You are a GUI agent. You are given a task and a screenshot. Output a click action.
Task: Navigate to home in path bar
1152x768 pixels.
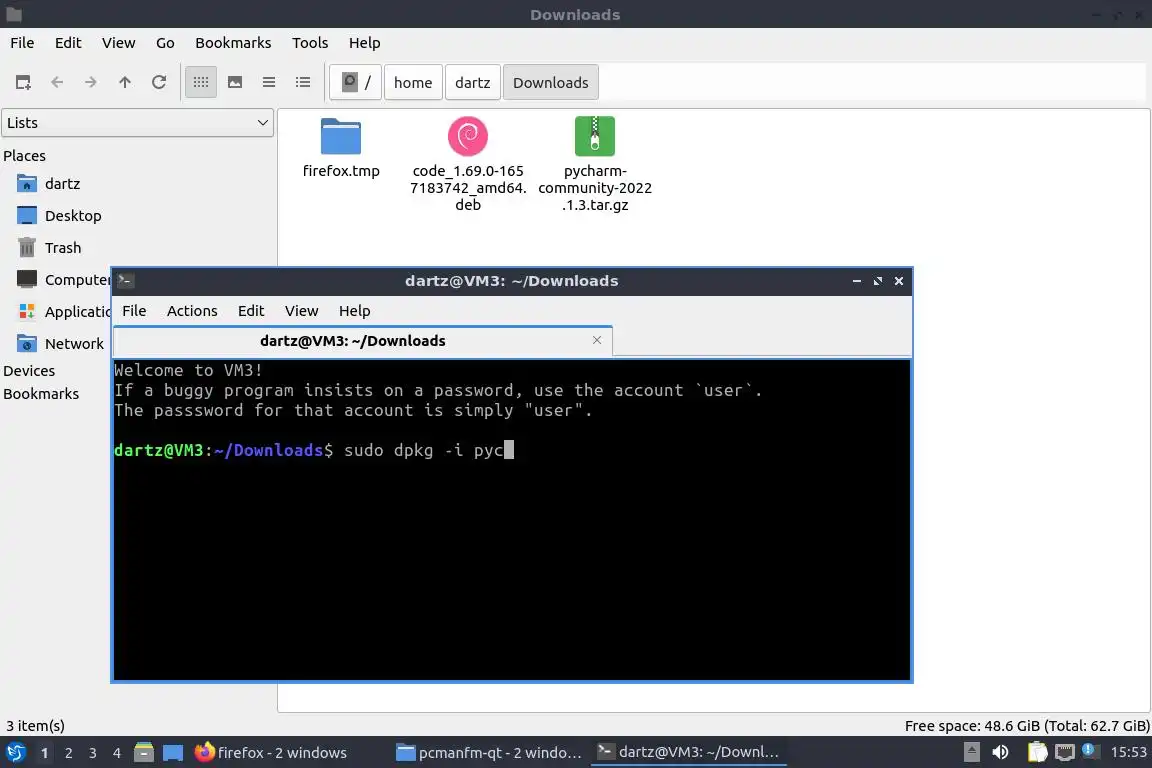pyautogui.click(x=413, y=82)
